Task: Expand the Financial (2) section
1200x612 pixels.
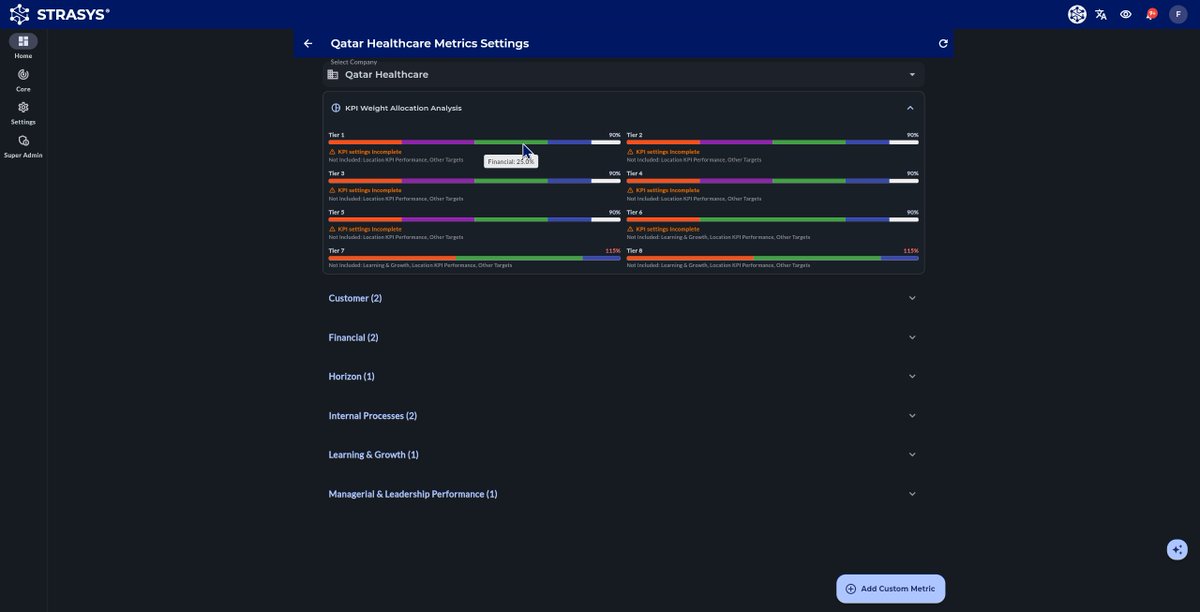Action: (x=623, y=337)
